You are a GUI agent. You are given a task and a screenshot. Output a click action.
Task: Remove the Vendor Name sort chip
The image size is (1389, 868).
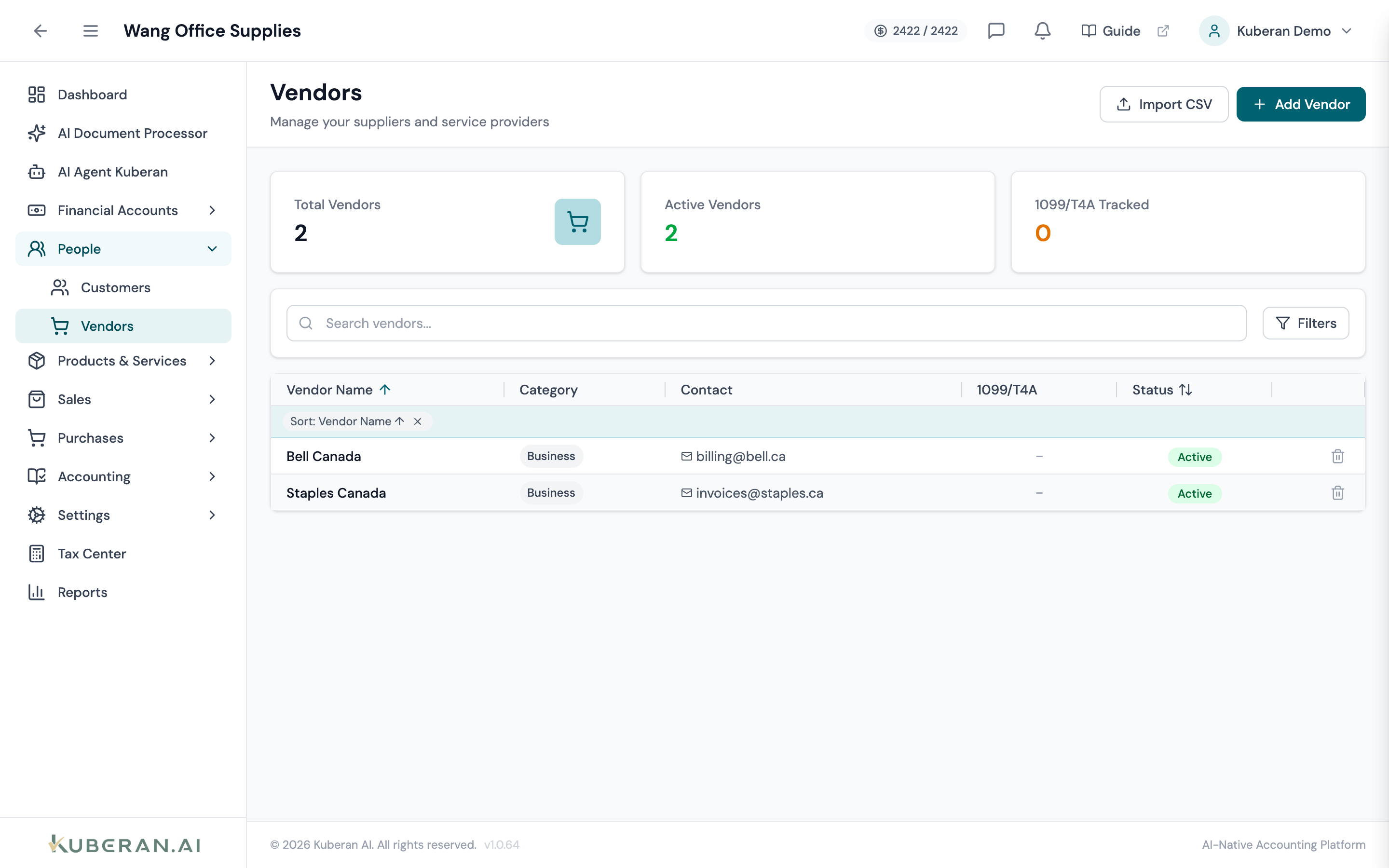[x=418, y=421]
